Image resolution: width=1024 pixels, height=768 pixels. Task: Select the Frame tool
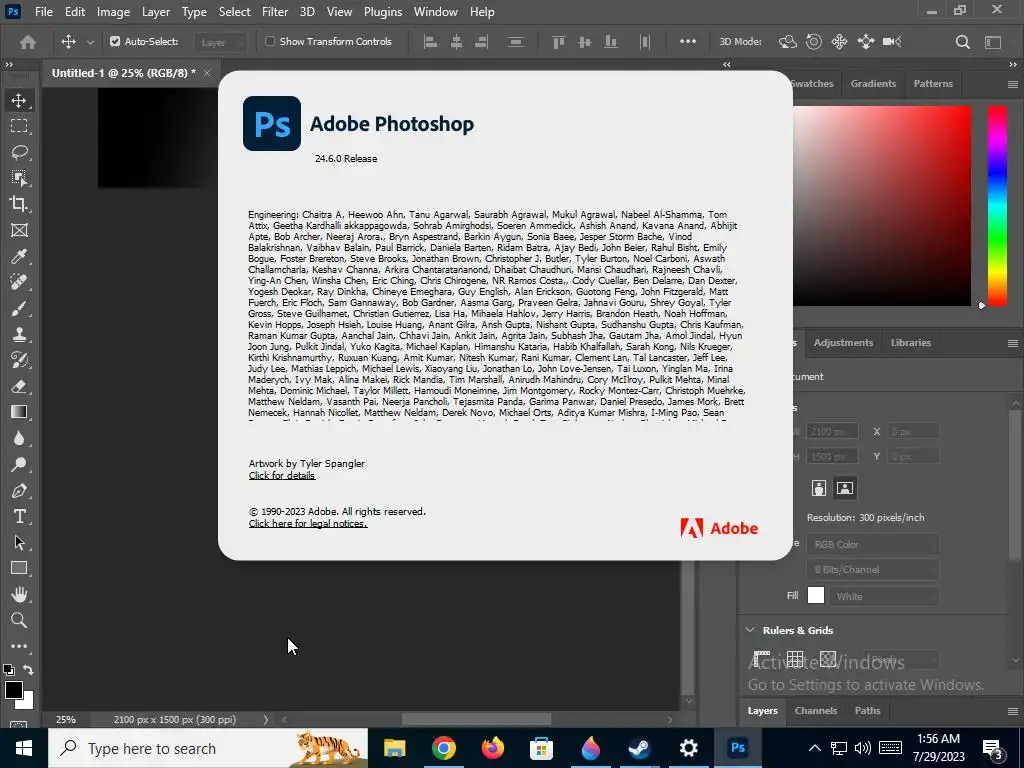point(19,230)
